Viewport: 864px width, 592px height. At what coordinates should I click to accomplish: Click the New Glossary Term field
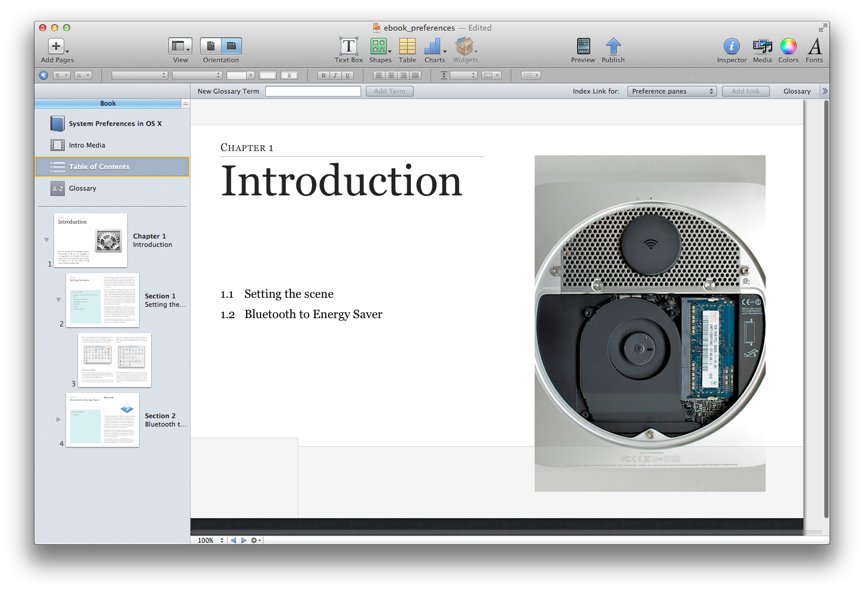(x=313, y=92)
